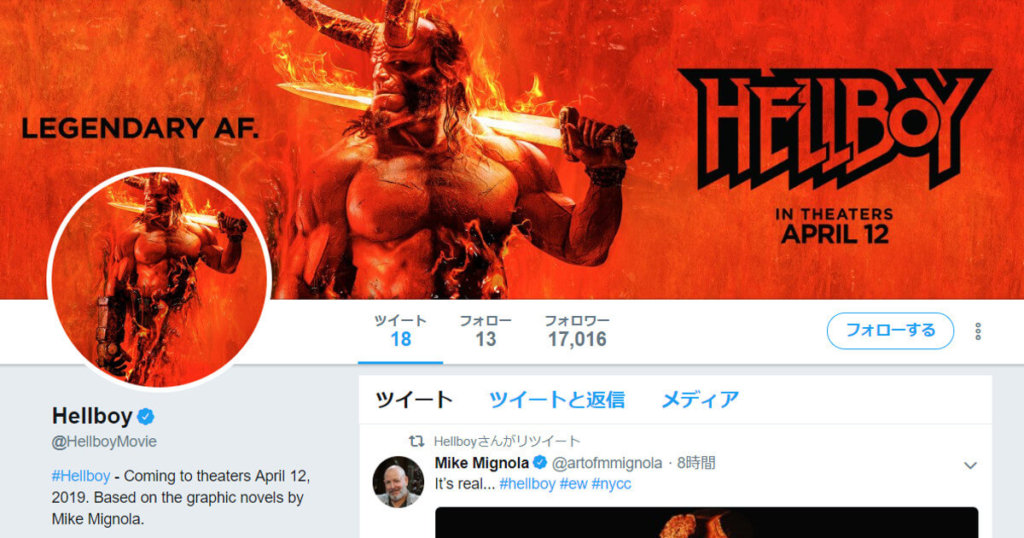Click Mike Mignola's verified badge

540,463
